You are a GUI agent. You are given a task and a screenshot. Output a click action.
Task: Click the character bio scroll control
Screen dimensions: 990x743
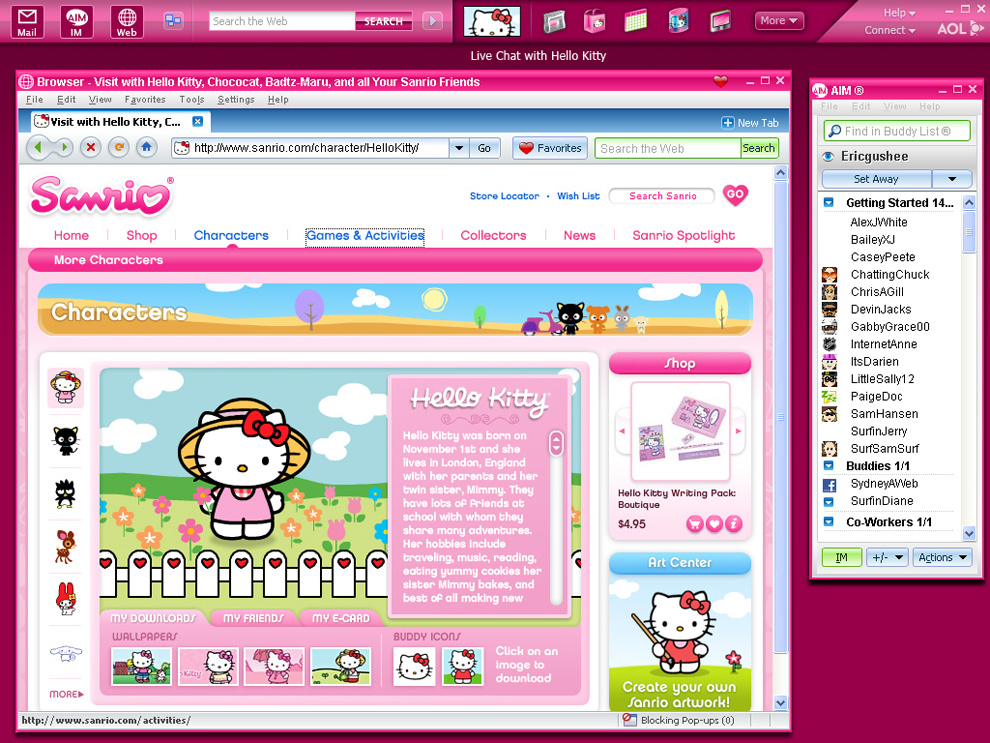[x=556, y=443]
